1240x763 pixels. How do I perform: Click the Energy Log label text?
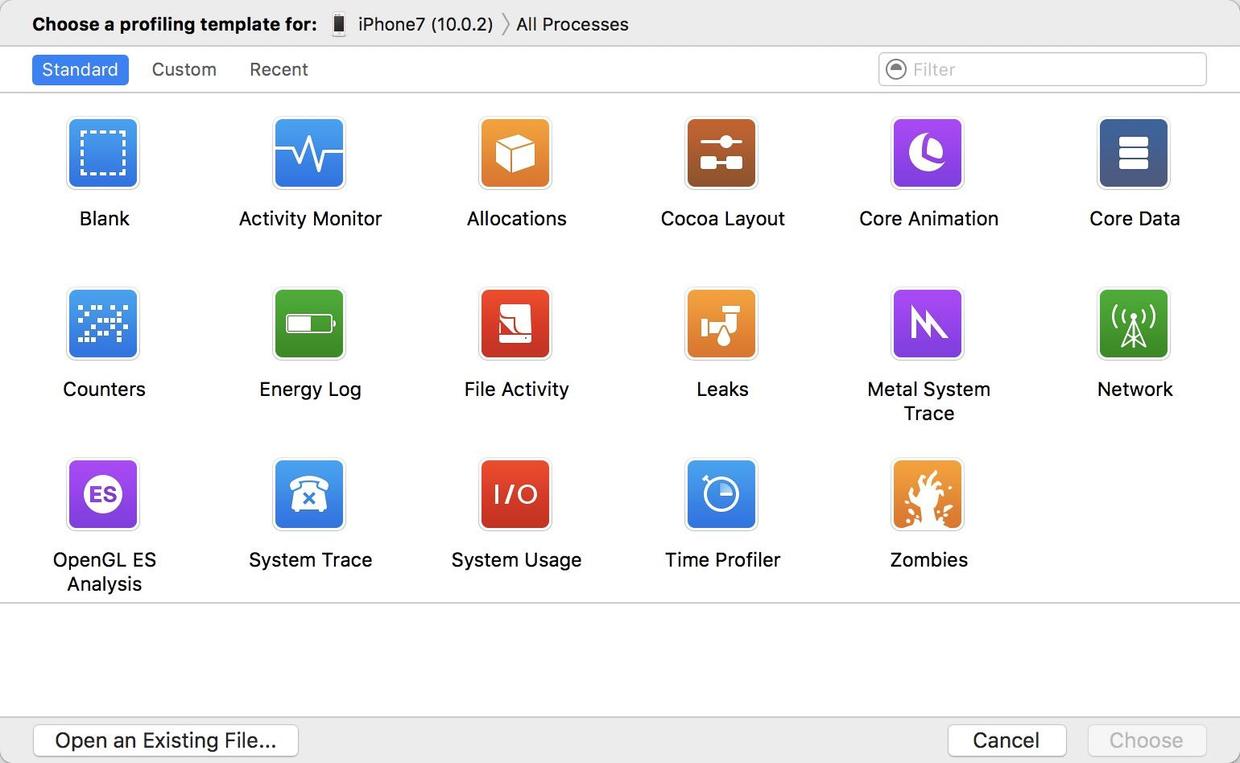point(310,389)
